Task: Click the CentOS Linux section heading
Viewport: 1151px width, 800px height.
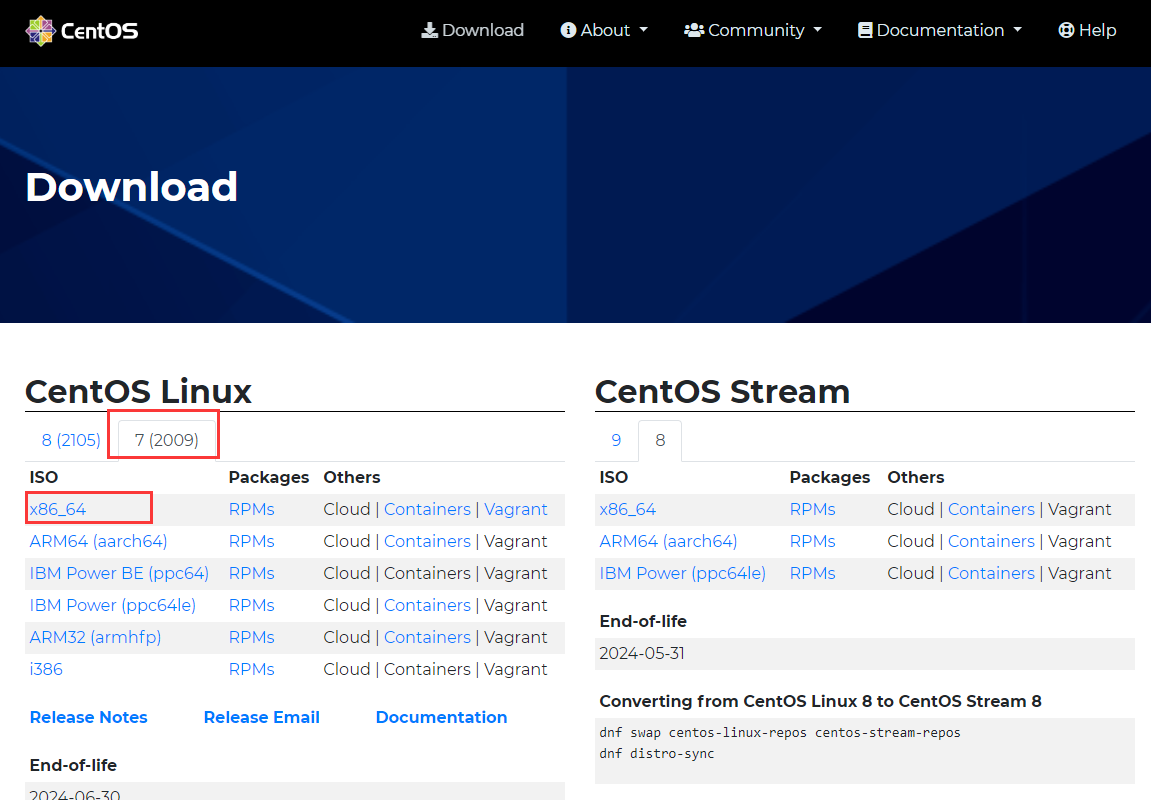Action: [138, 391]
